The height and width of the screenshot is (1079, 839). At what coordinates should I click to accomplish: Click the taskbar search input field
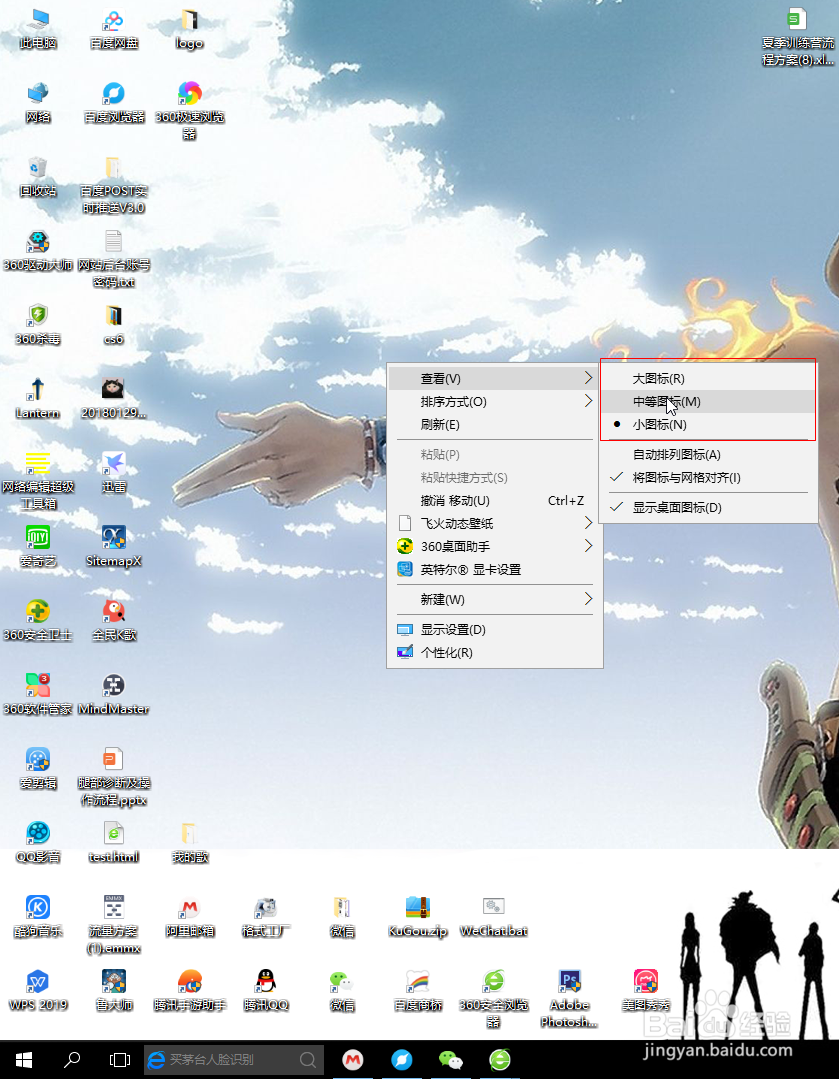tap(234, 1060)
